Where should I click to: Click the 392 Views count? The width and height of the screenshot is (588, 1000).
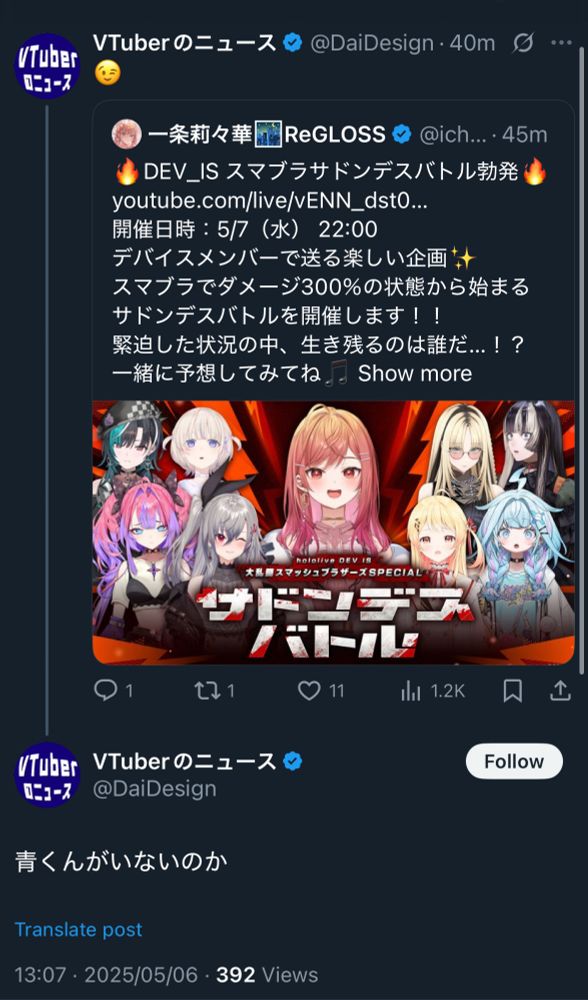point(267,974)
